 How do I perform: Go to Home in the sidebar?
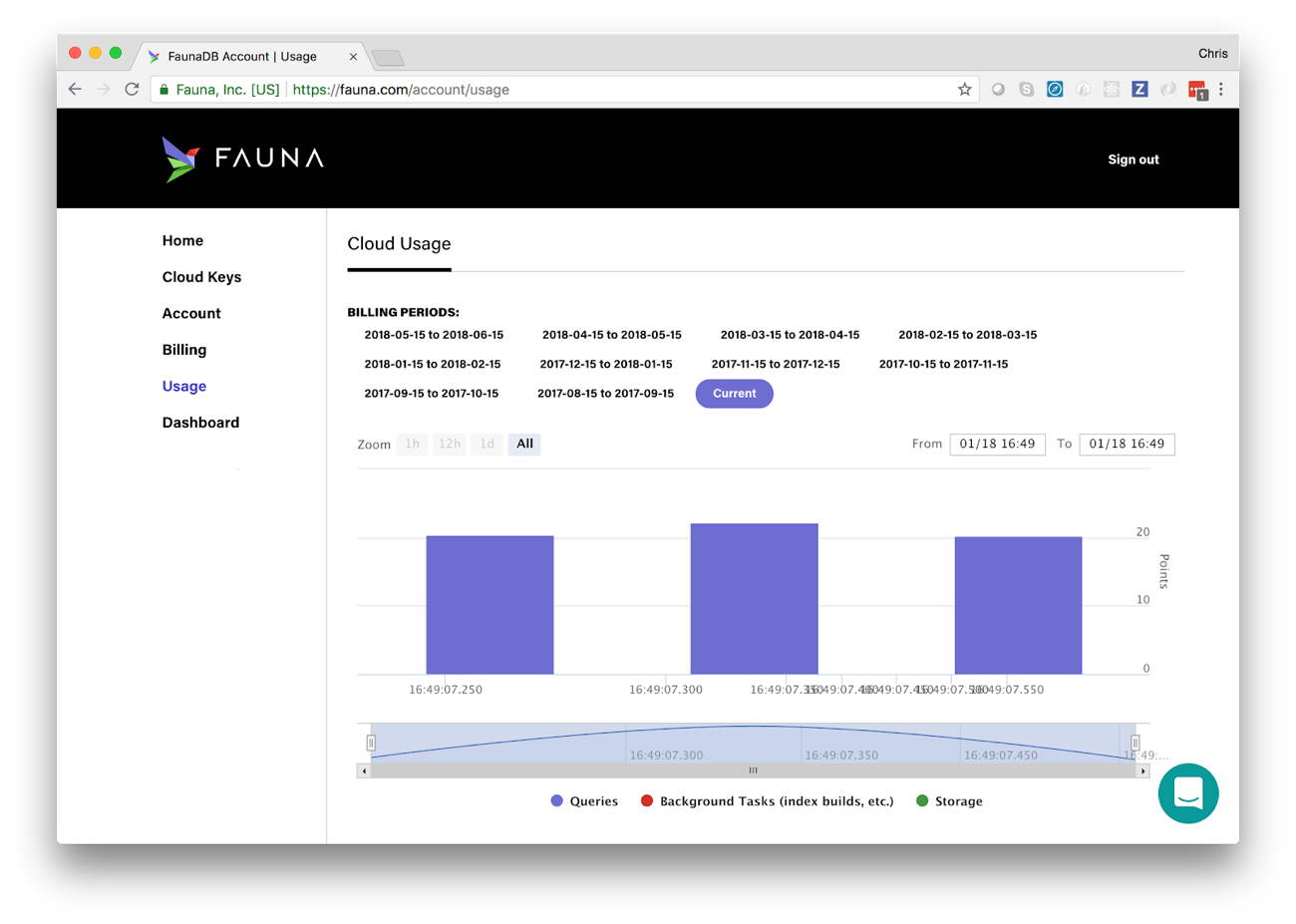point(182,241)
